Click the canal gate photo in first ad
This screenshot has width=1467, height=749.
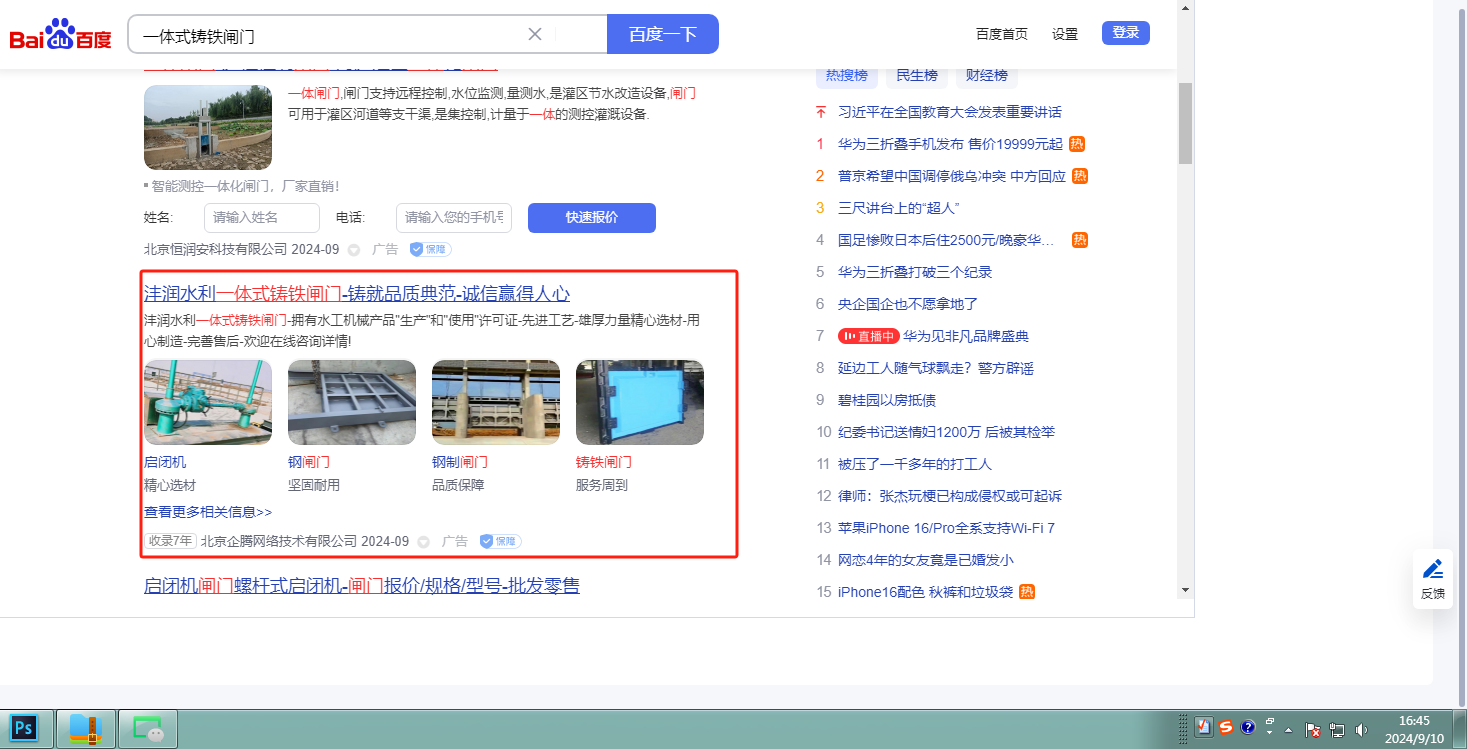pos(208,128)
